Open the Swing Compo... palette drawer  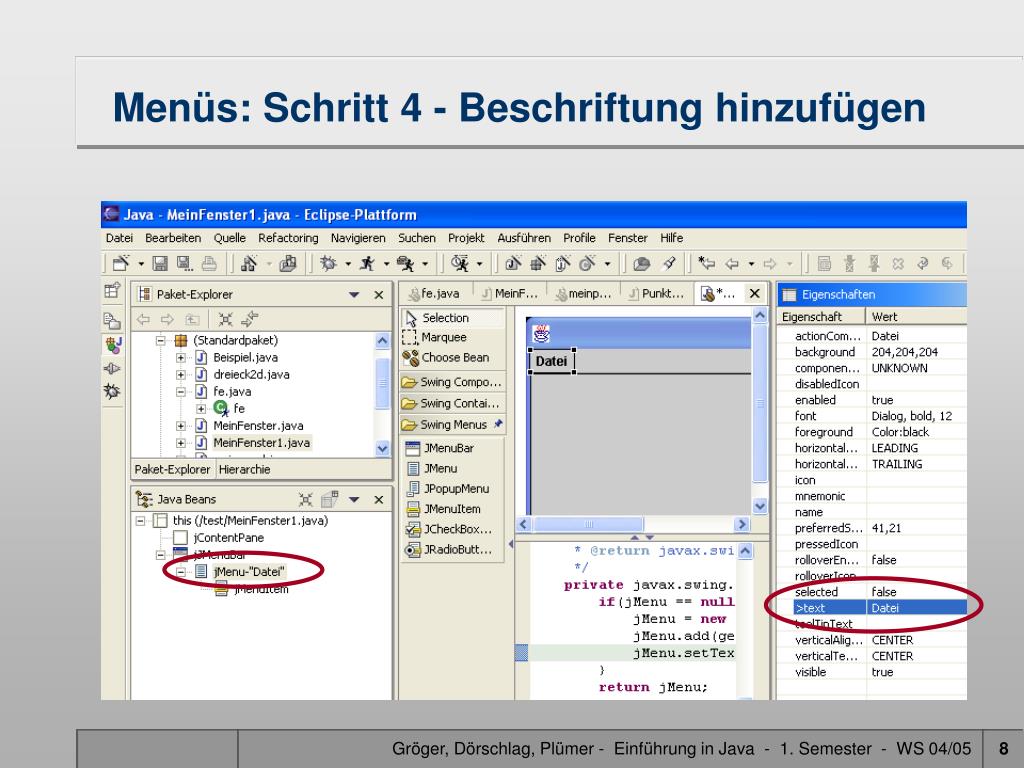point(453,382)
